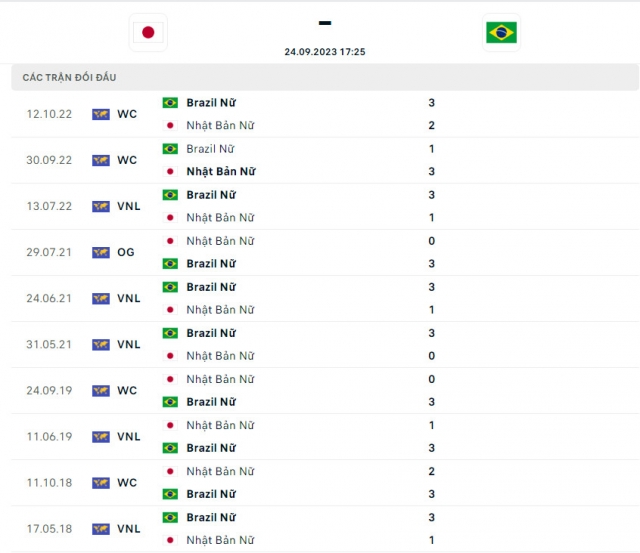Click Japan flag in 24.09.19 WC match

coord(170,380)
